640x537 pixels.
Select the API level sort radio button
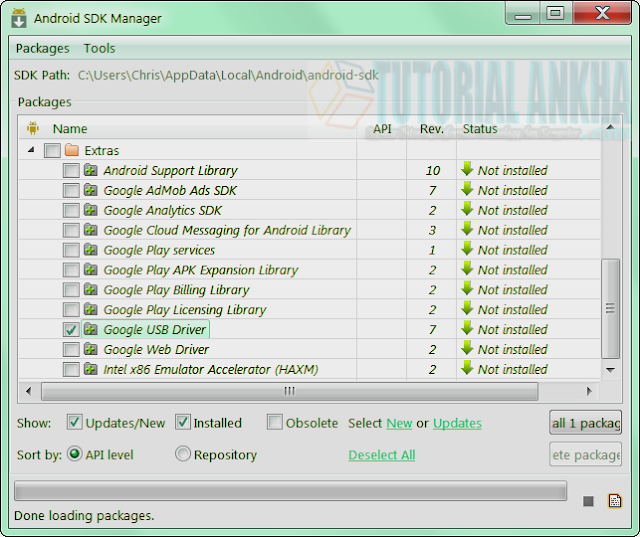(x=75, y=454)
